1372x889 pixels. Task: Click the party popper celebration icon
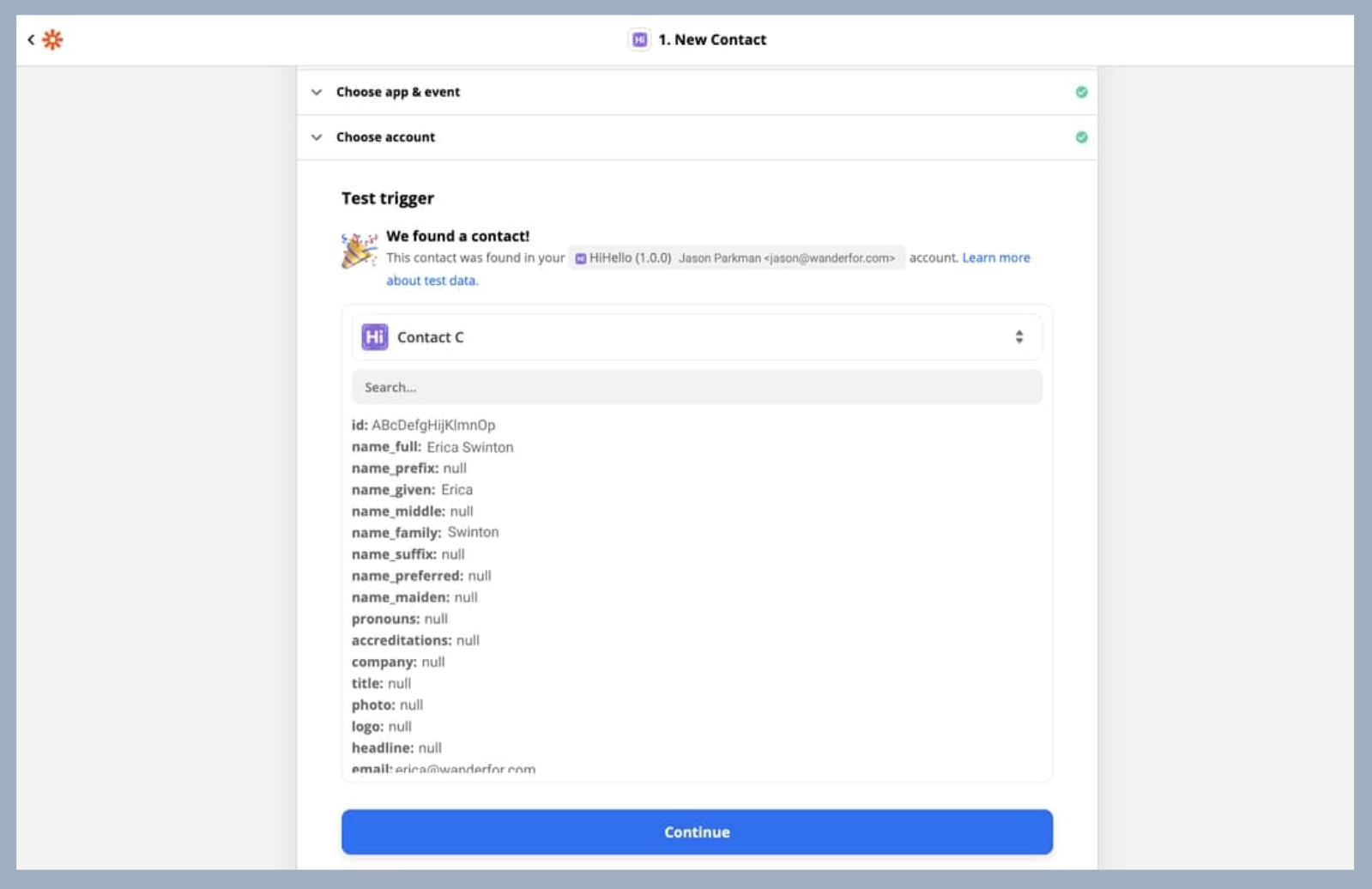point(359,250)
